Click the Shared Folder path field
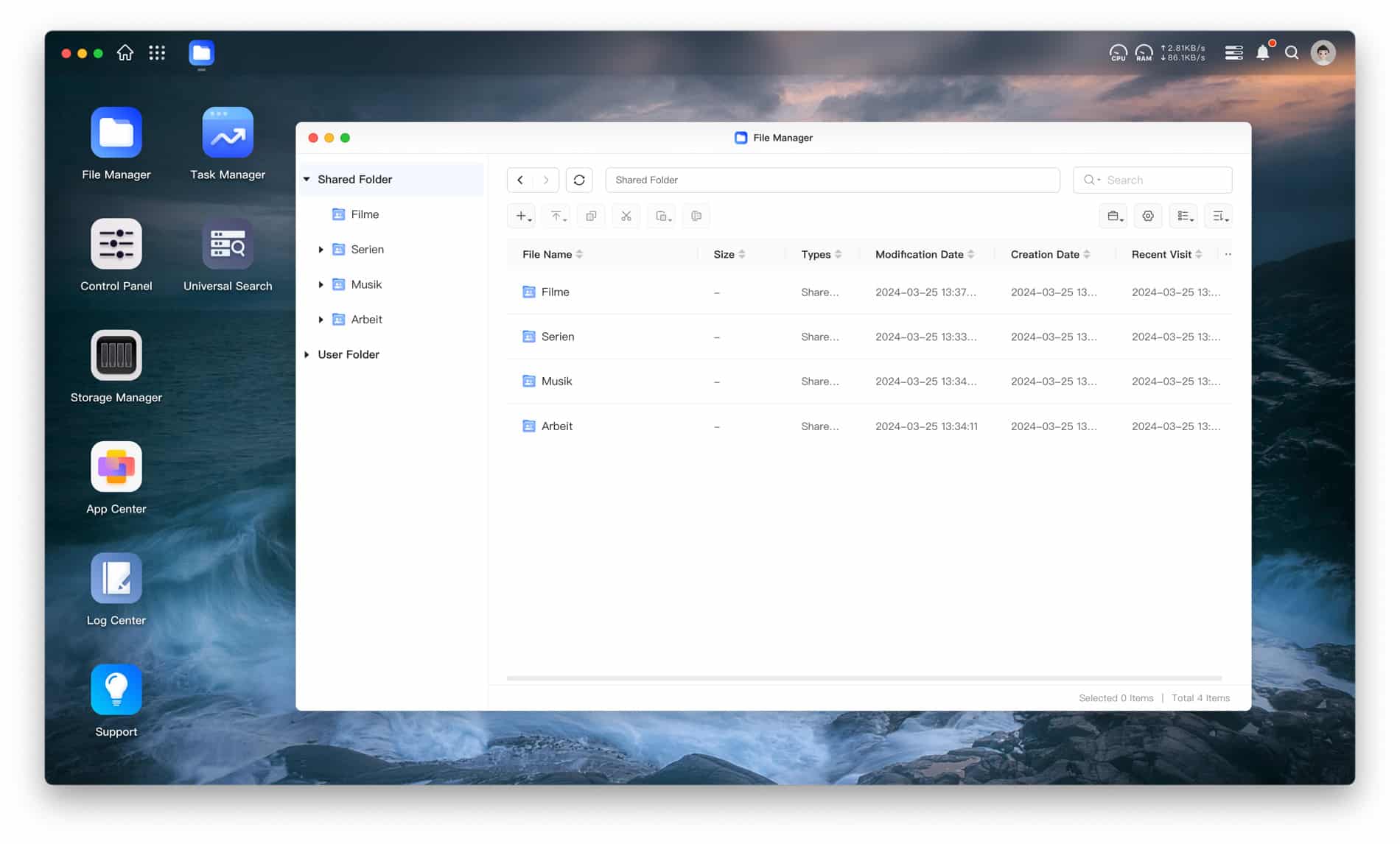The height and width of the screenshot is (844, 1400). pyautogui.click(x=833, y=180)
